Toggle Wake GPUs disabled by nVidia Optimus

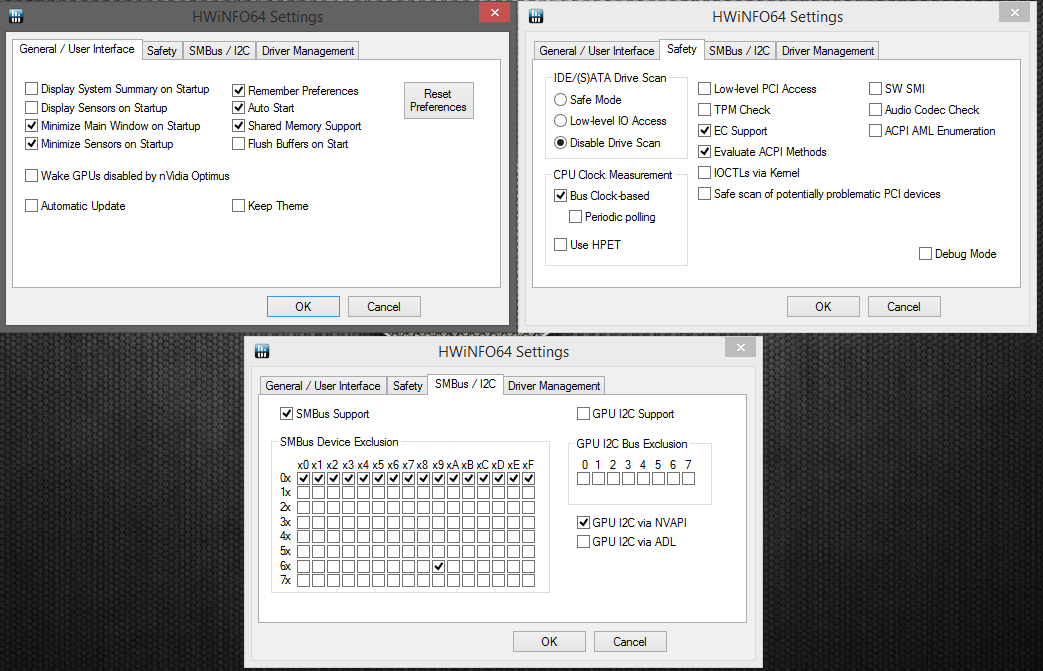[x=127, y=176]
